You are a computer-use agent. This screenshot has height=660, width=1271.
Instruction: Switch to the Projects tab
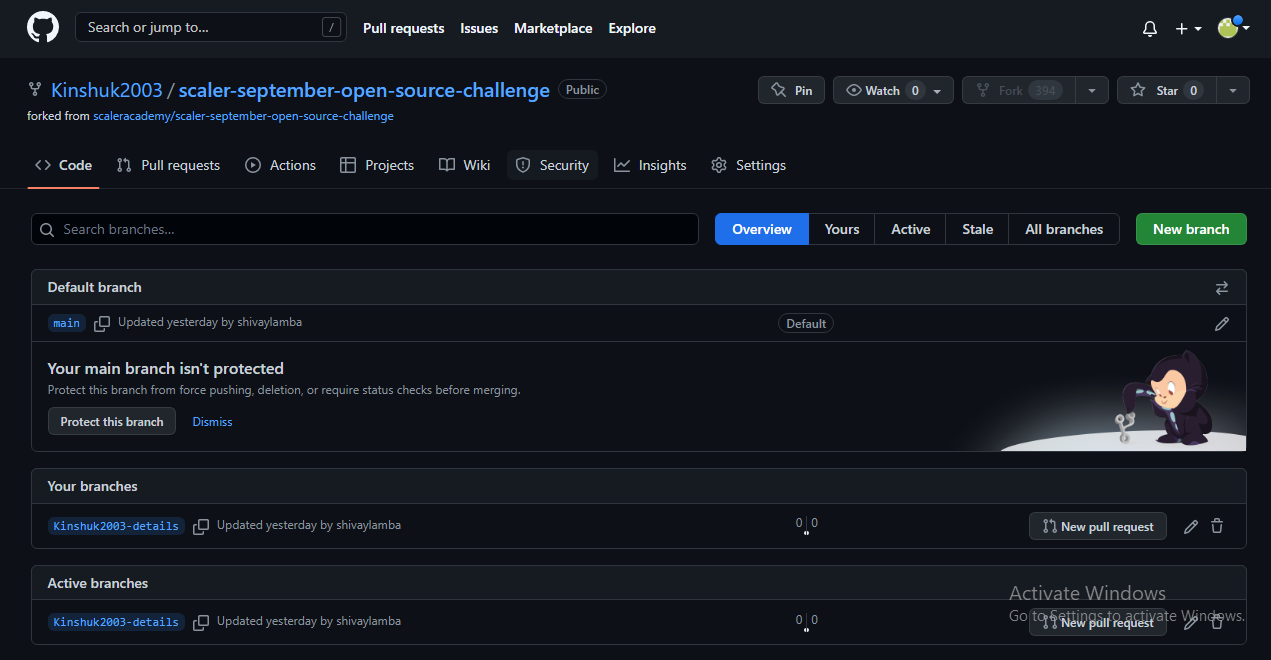(x=377, y=165)
